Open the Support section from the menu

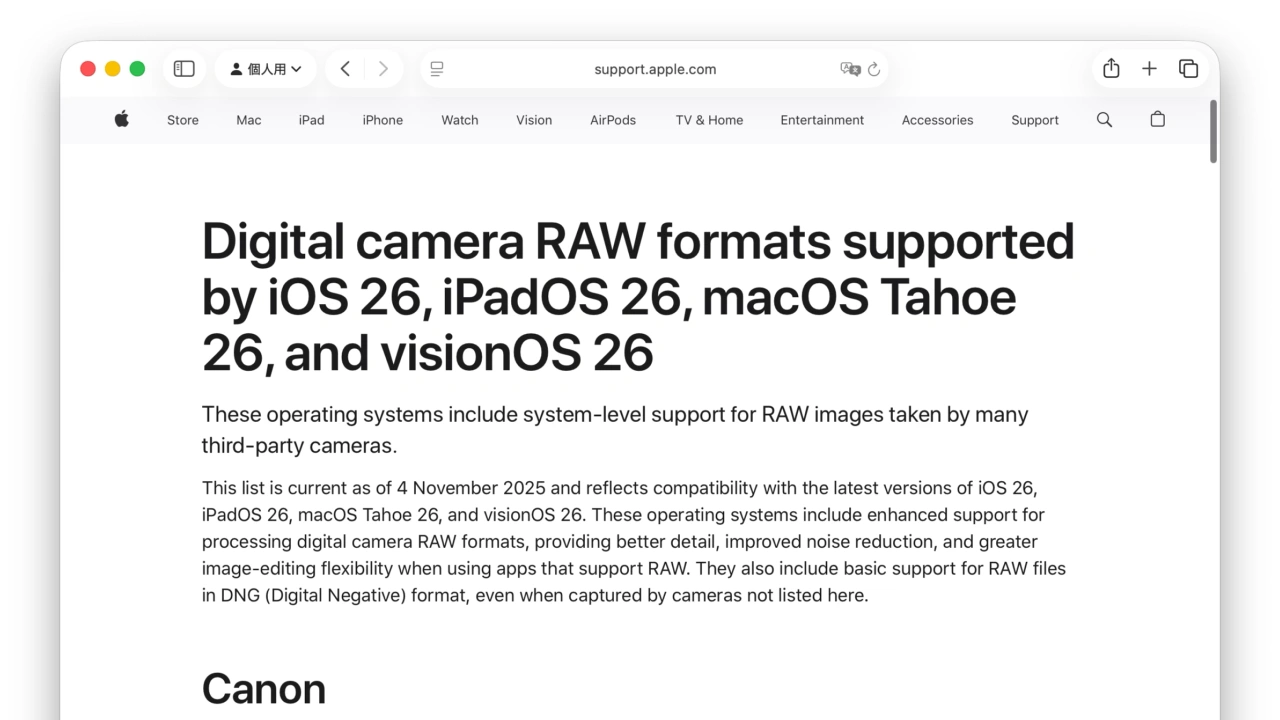click(x=1034, y=119)
